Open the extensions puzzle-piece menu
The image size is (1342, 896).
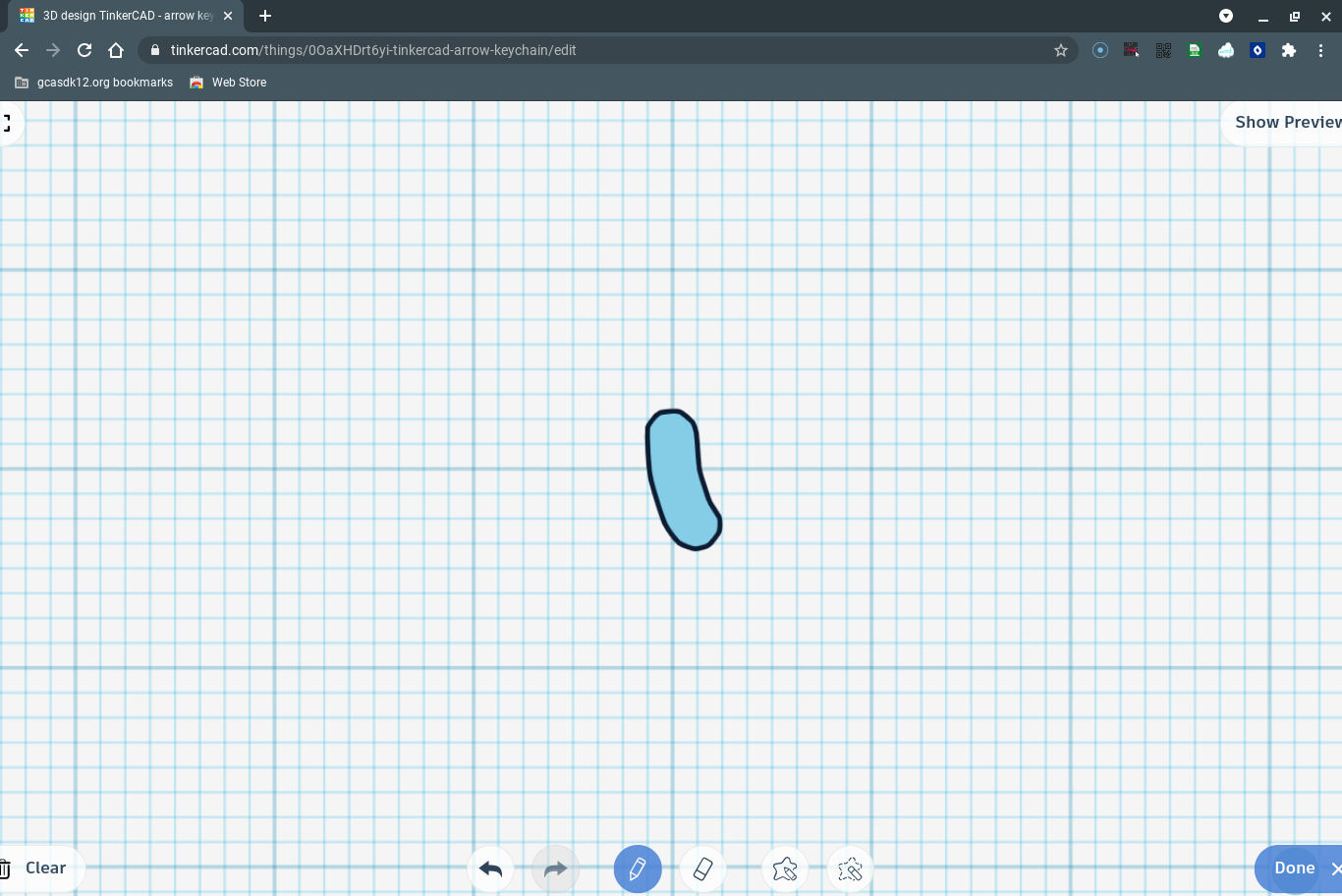point(1289,50)
